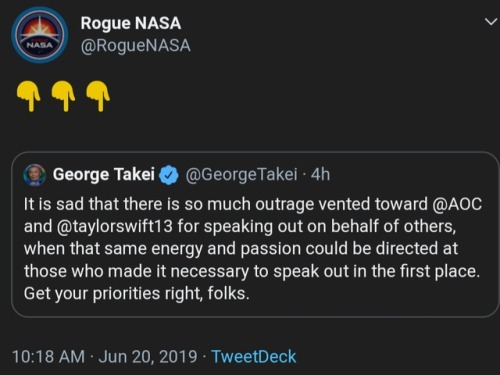The height and width of the screenshot is (375, 500).
Task: Open the Rogue NASA profile avatar
Action: point(40,35)
